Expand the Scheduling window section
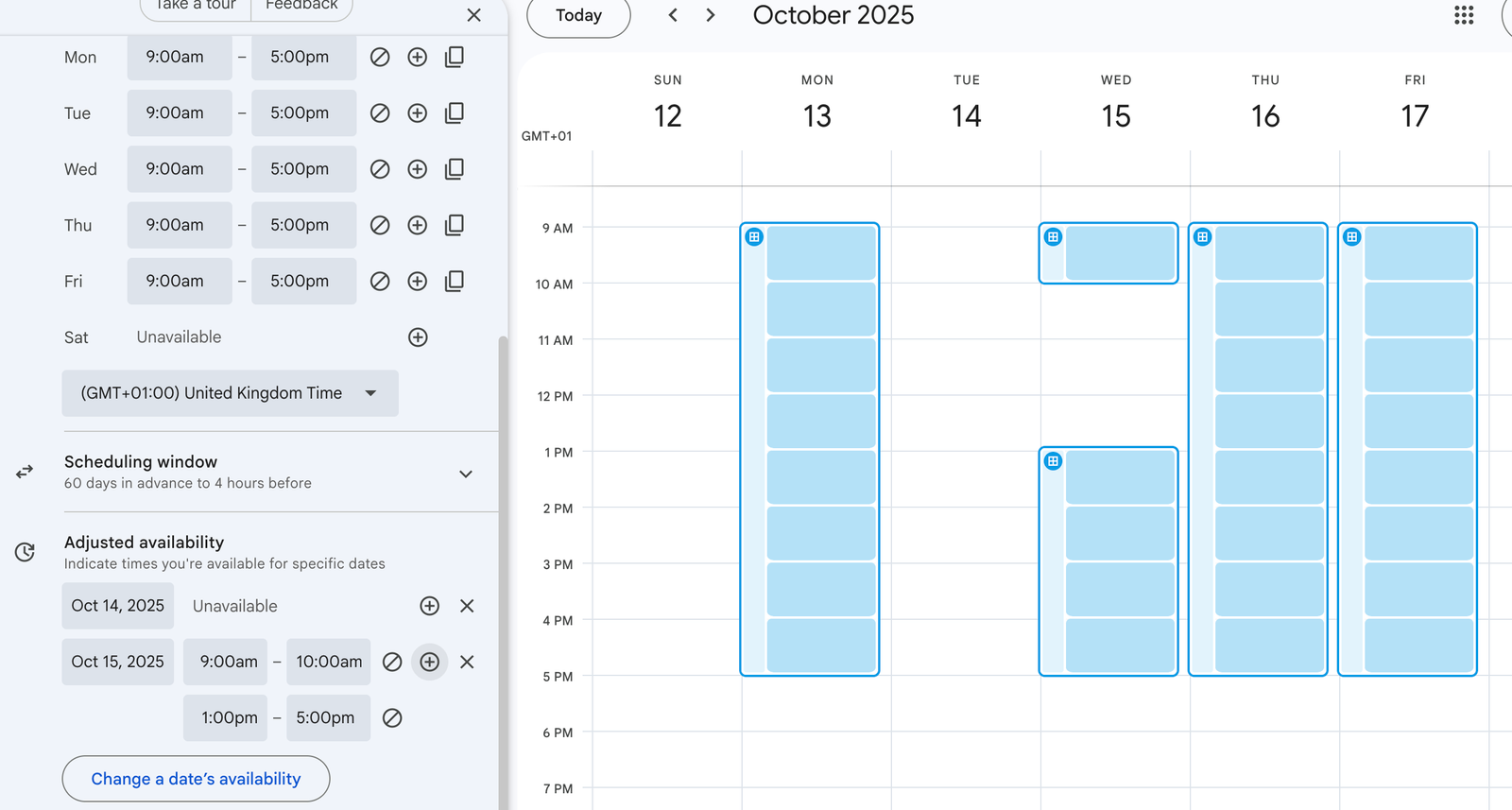The image size is (1512, 810). coord(465,474)
